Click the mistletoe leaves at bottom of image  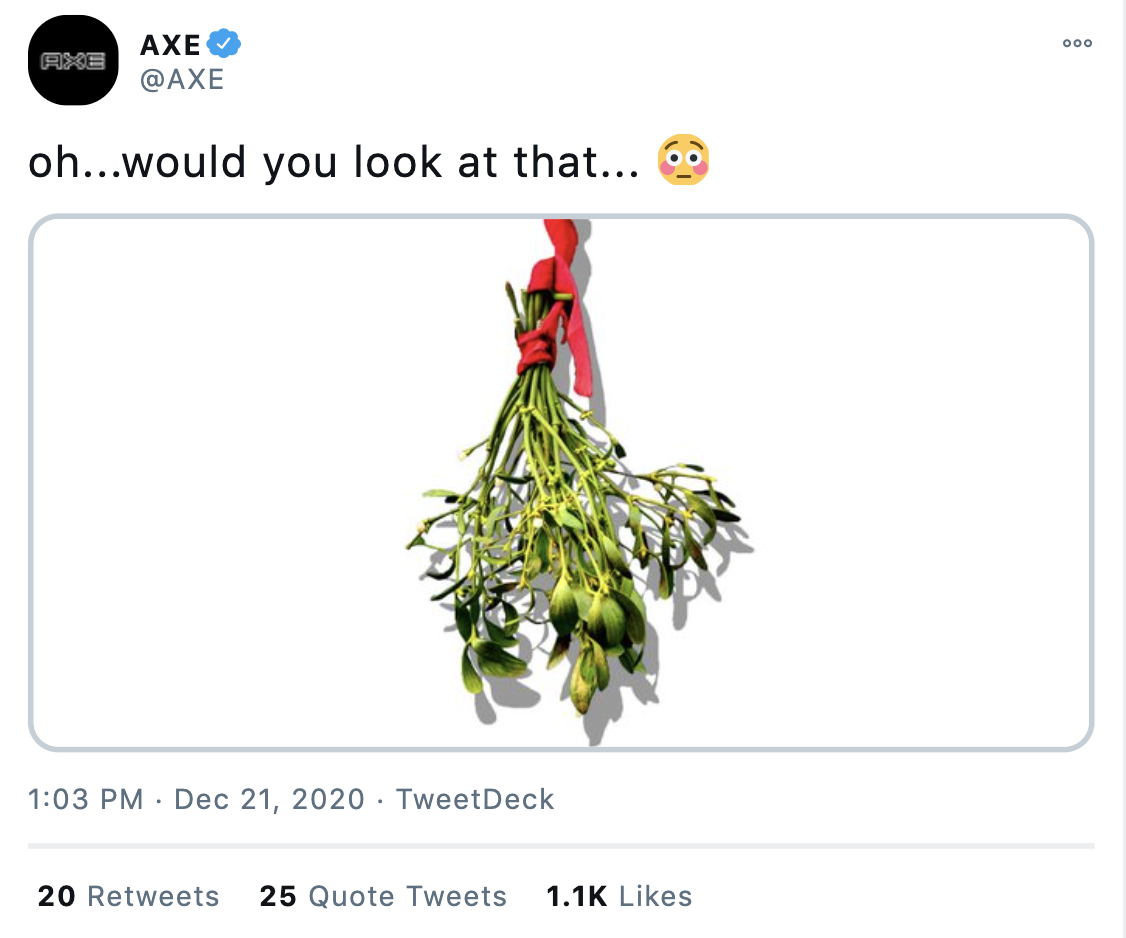click(x=567, y=632)
